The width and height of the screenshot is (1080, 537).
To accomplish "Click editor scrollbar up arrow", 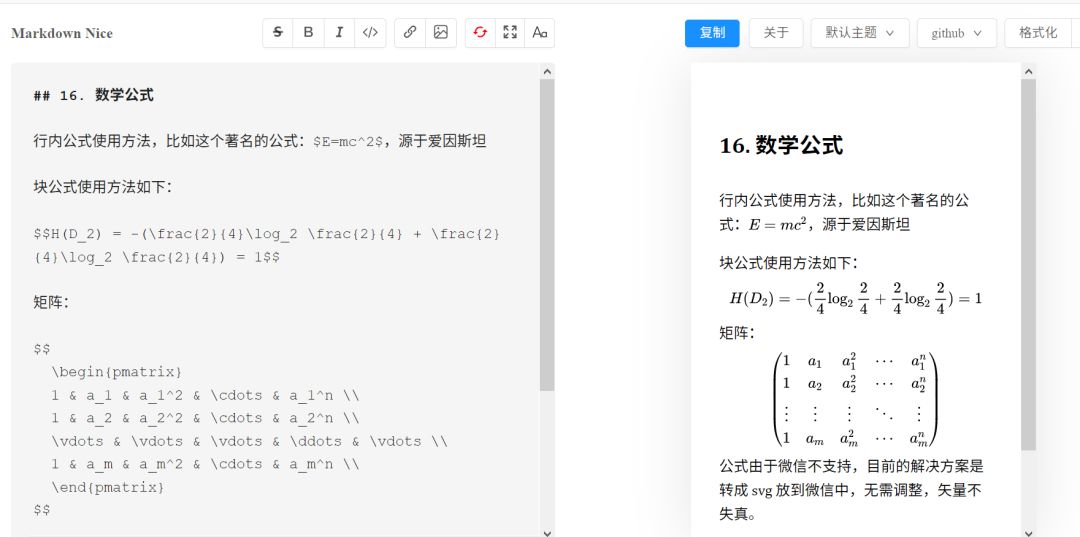I will (x=547, y=71).
